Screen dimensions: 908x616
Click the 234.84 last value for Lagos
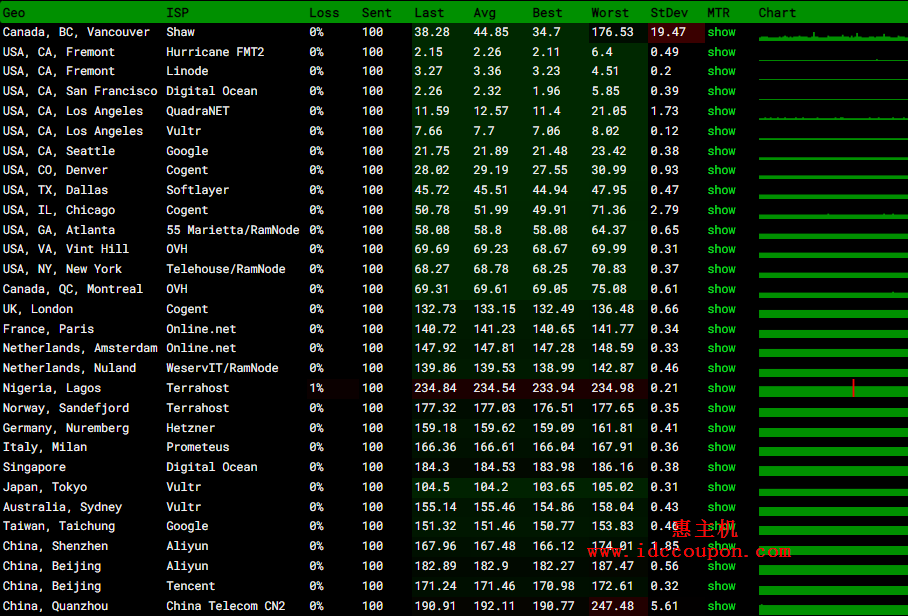tap(435, 387)
